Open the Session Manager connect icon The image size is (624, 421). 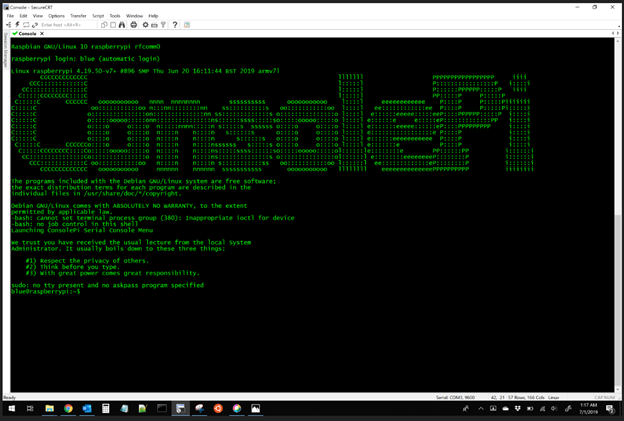tap(9, 25)
